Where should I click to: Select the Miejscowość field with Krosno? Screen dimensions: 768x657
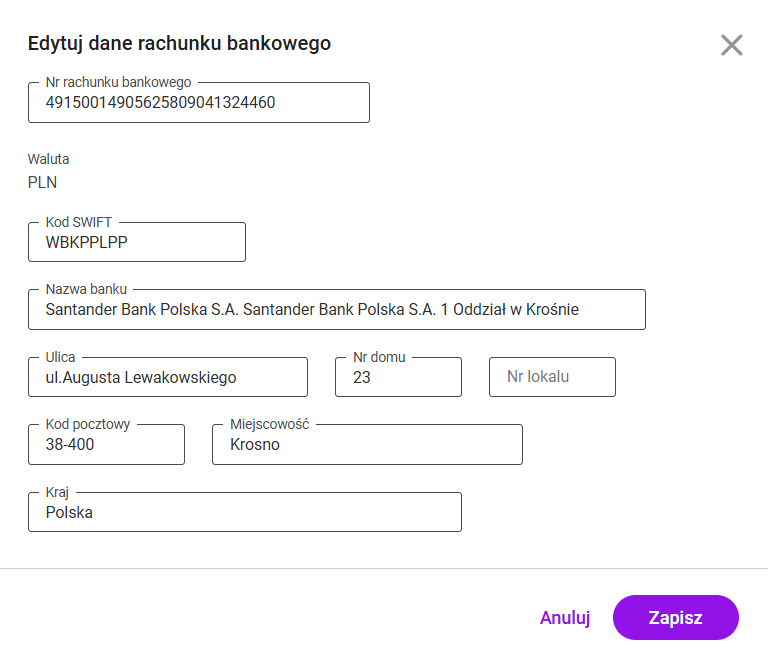pyautogui.click(x=366, y=445)
